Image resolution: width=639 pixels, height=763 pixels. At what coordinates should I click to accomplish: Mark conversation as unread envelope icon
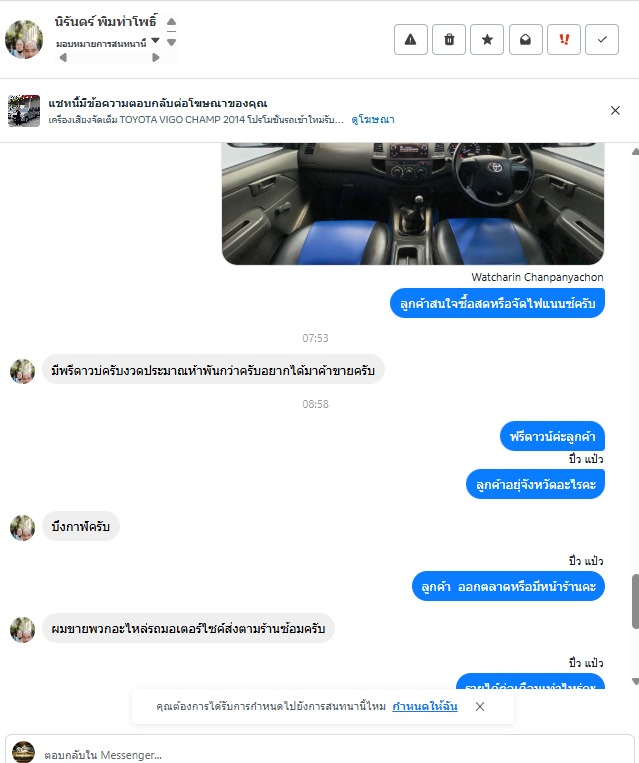click(x=526, y=39)
